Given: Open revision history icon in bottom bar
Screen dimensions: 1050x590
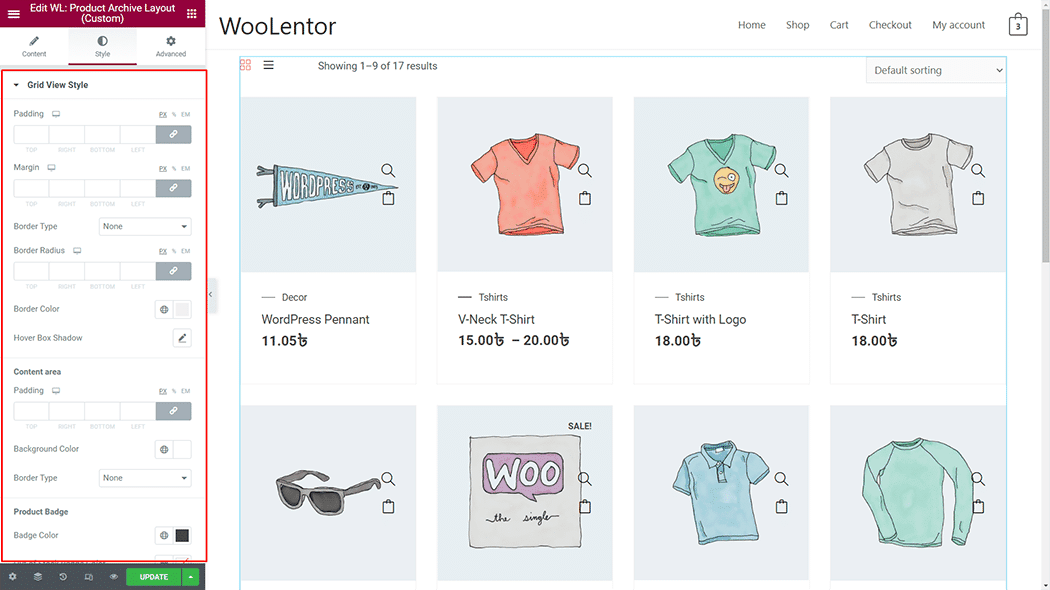Looking at the screenshot, I should tap(63, 577).
